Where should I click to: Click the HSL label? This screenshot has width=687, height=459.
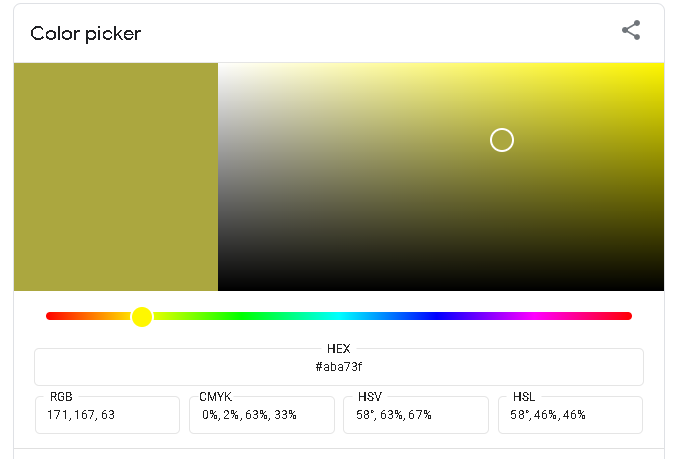click(524, 396)
